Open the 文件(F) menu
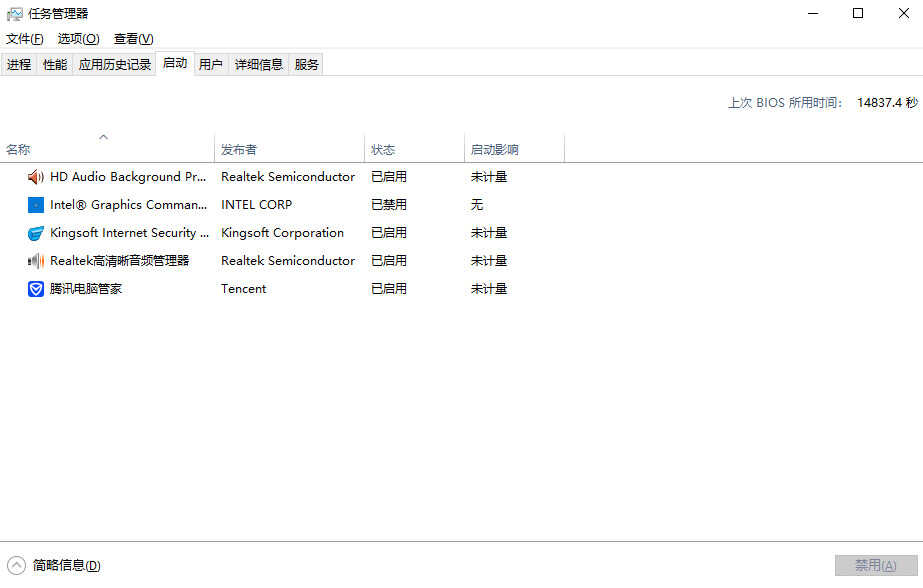923x588 pixels. (x=25, y=39)
